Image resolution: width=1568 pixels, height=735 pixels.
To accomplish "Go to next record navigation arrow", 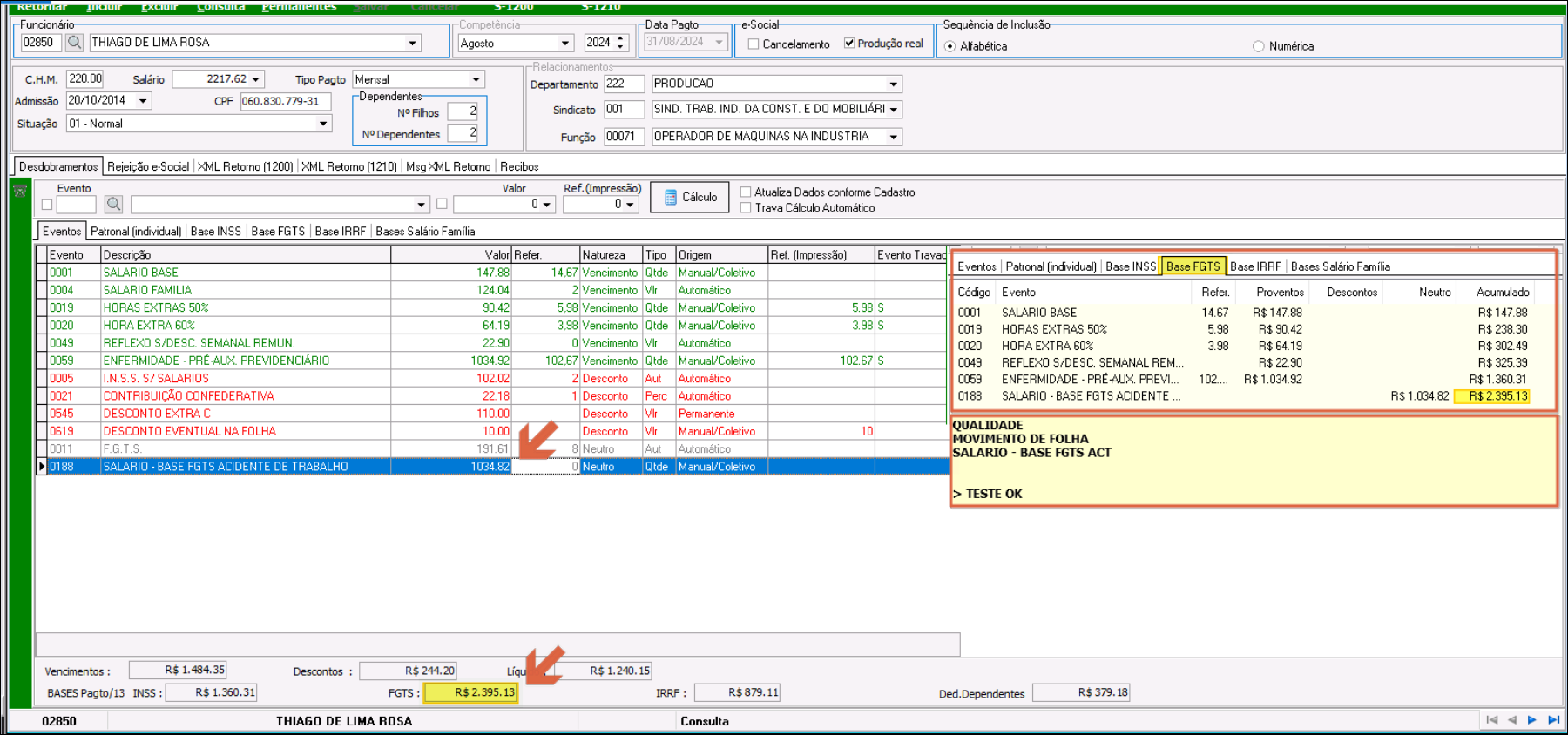I will (x=1532, y=720).
